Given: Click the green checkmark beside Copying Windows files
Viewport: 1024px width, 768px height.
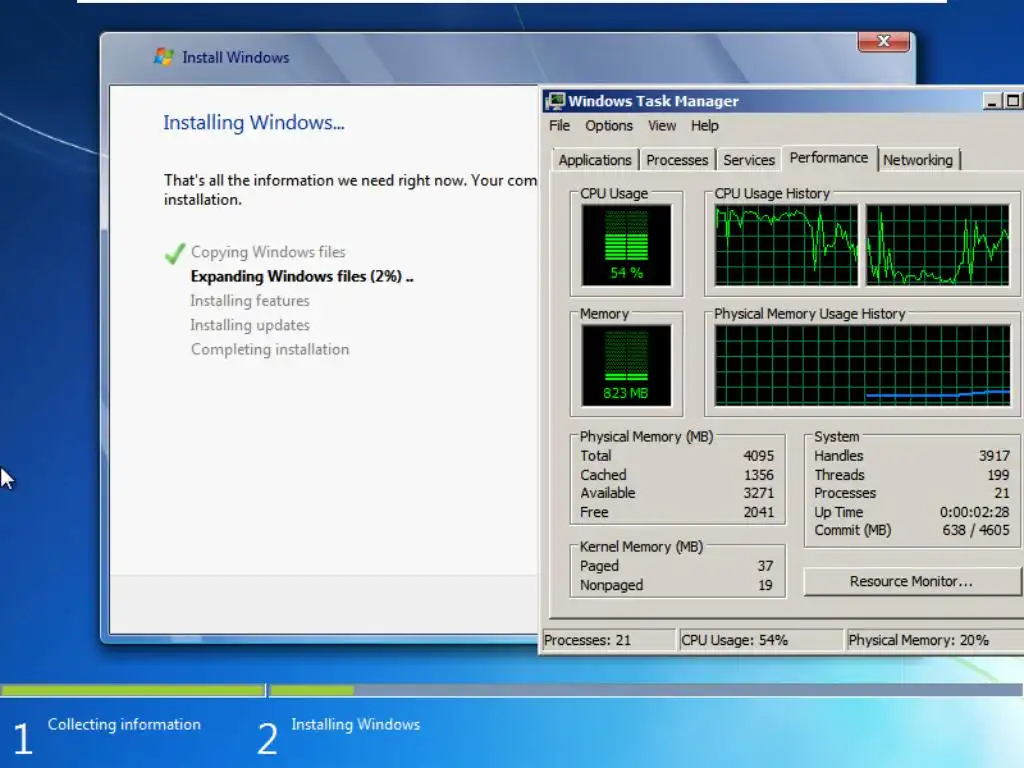Looking at the screenshot, I should pos(175,253).
